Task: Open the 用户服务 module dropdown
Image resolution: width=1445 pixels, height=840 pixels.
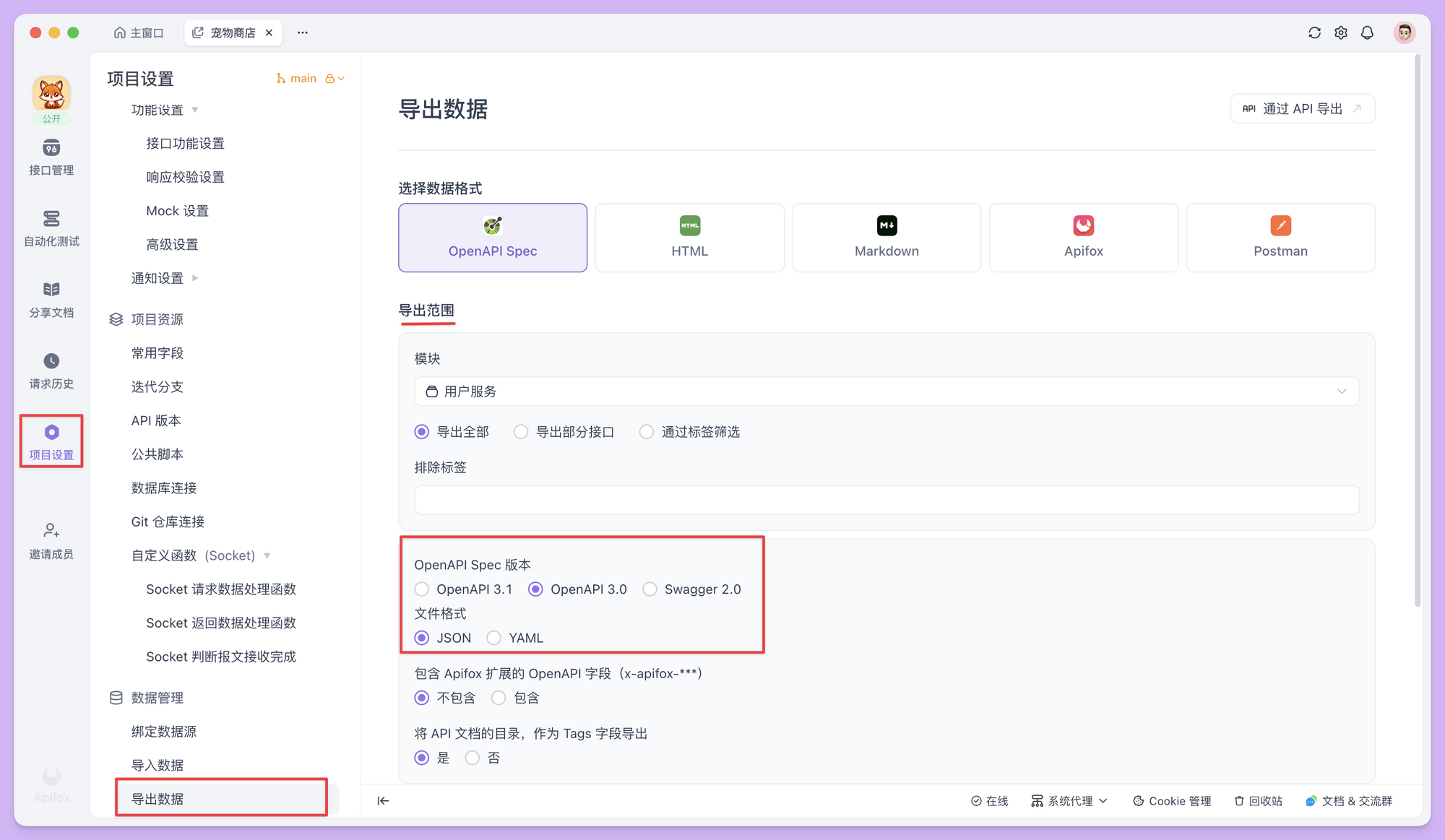Action: 886,391
